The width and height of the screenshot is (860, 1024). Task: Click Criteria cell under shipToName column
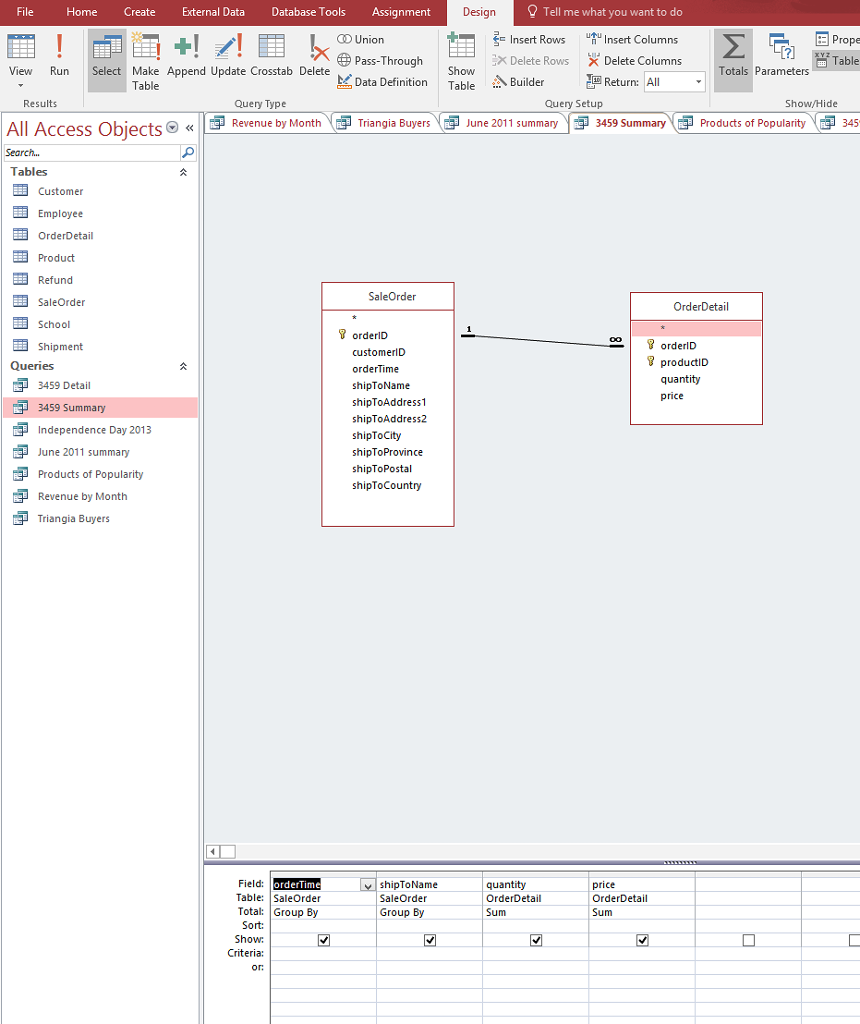click(430, 953)
